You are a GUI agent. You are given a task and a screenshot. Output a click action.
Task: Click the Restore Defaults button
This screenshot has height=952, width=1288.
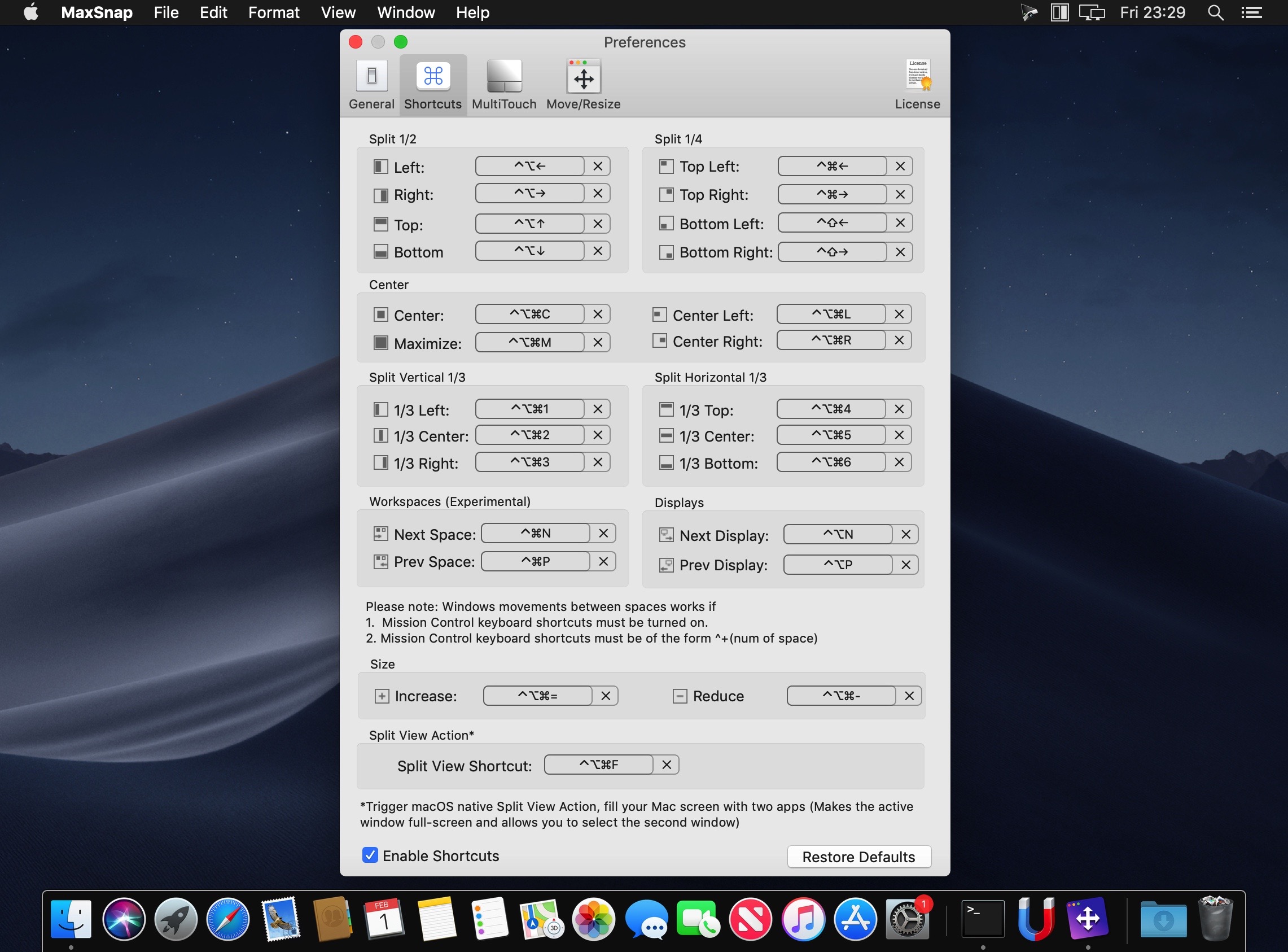point(858,857)
